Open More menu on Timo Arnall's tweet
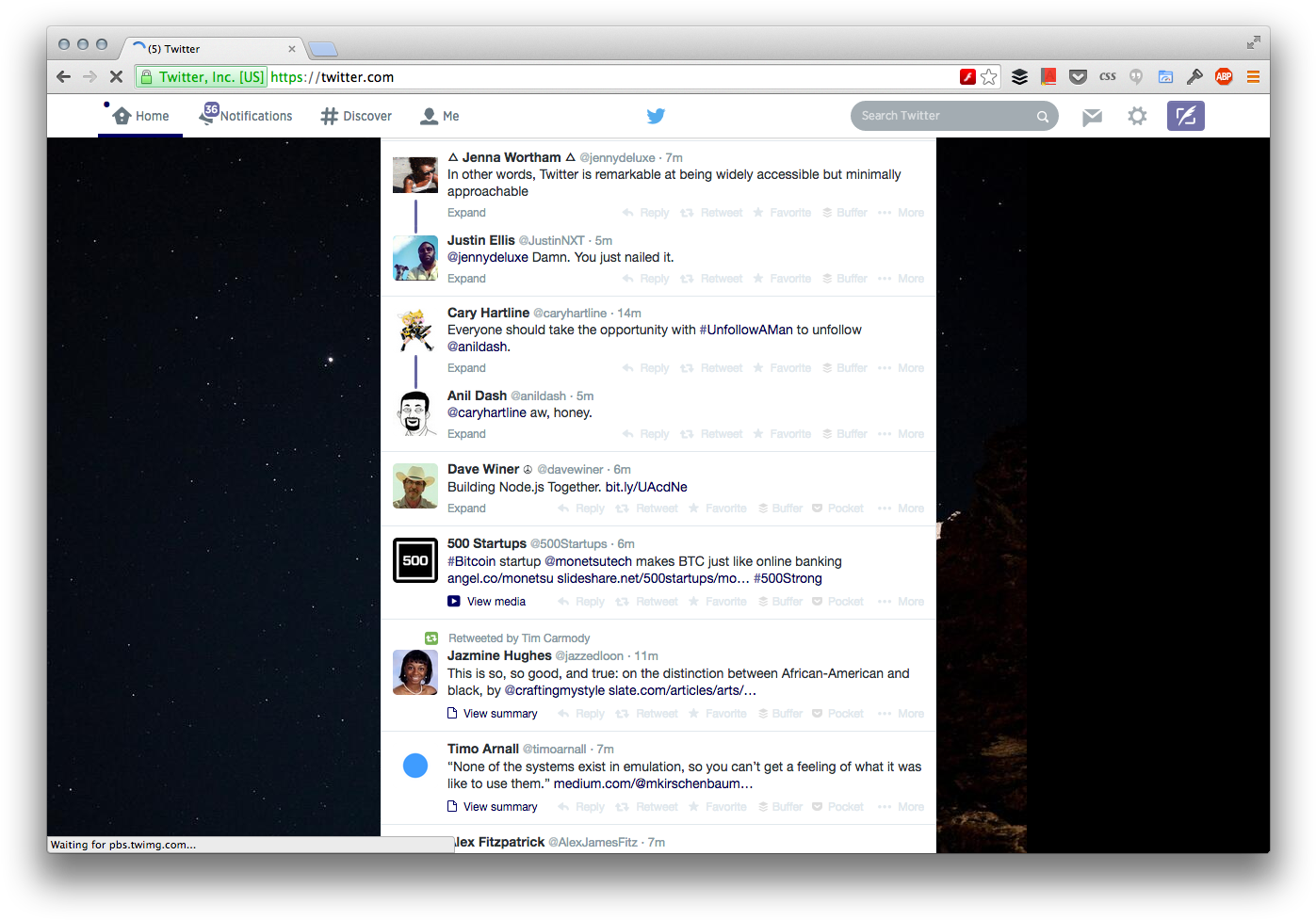1316x920 pixels. coord(902,807)
